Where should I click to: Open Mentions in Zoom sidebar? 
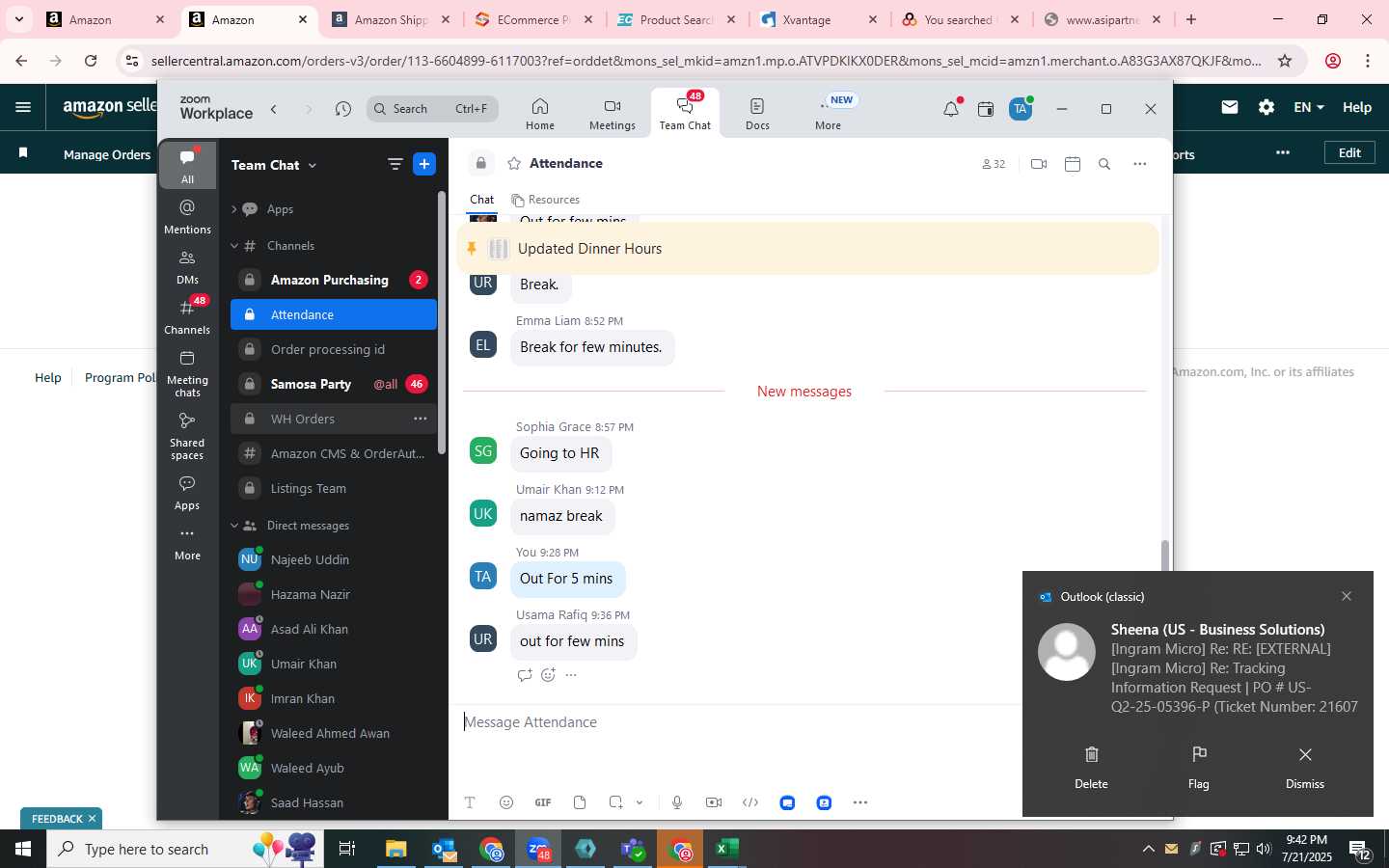tap(187, 217)
